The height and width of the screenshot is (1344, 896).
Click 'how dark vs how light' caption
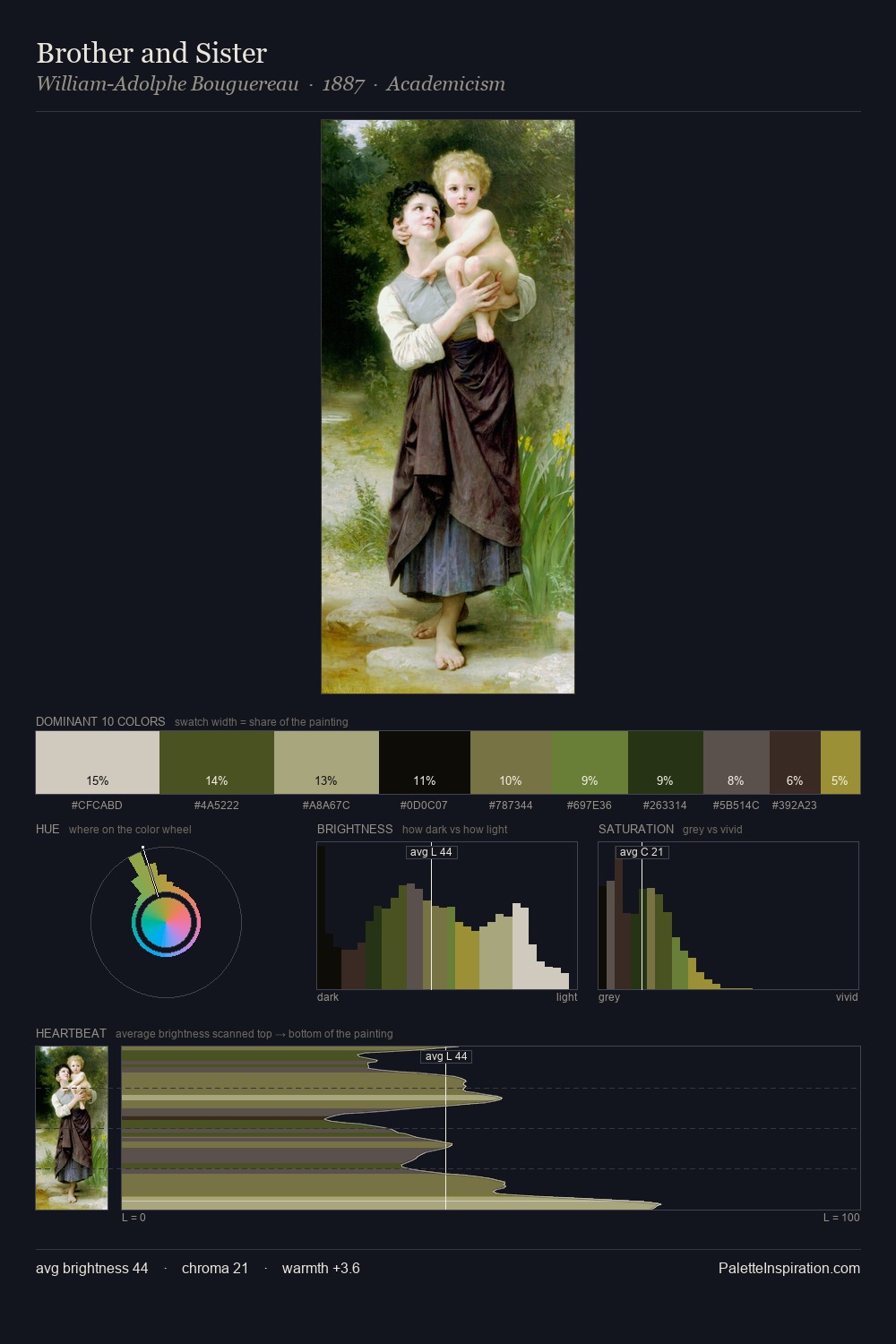click(x=454, y=830)
